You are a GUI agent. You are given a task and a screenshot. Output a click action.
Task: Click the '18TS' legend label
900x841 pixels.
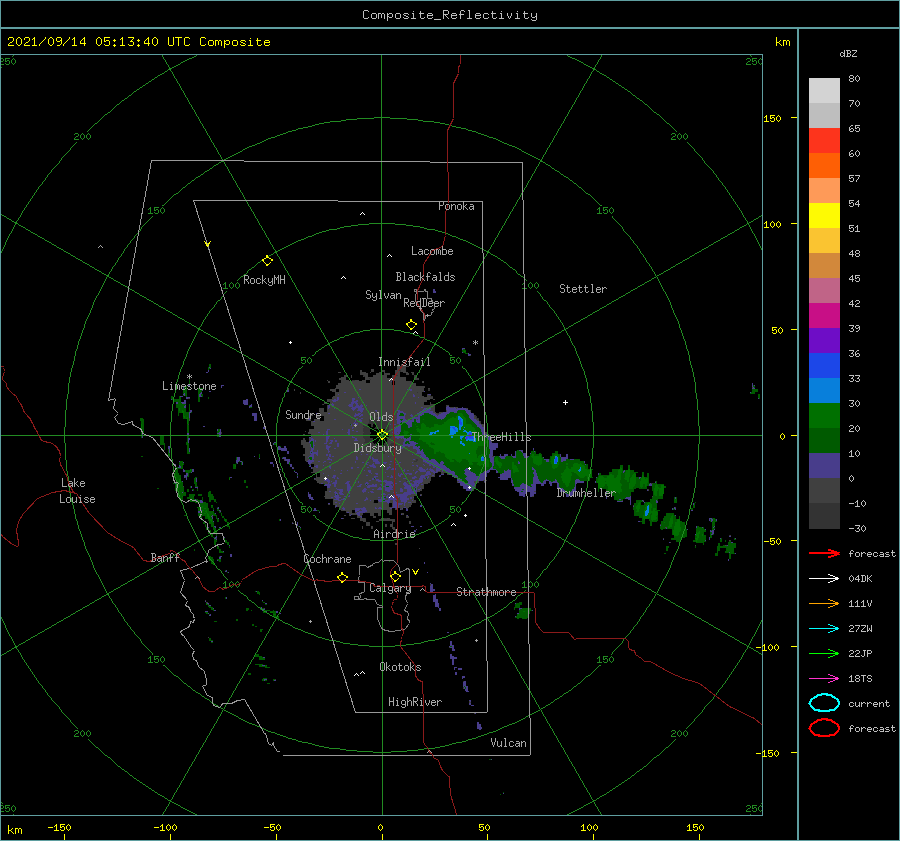pyautogui.click(x=860, y=679)
